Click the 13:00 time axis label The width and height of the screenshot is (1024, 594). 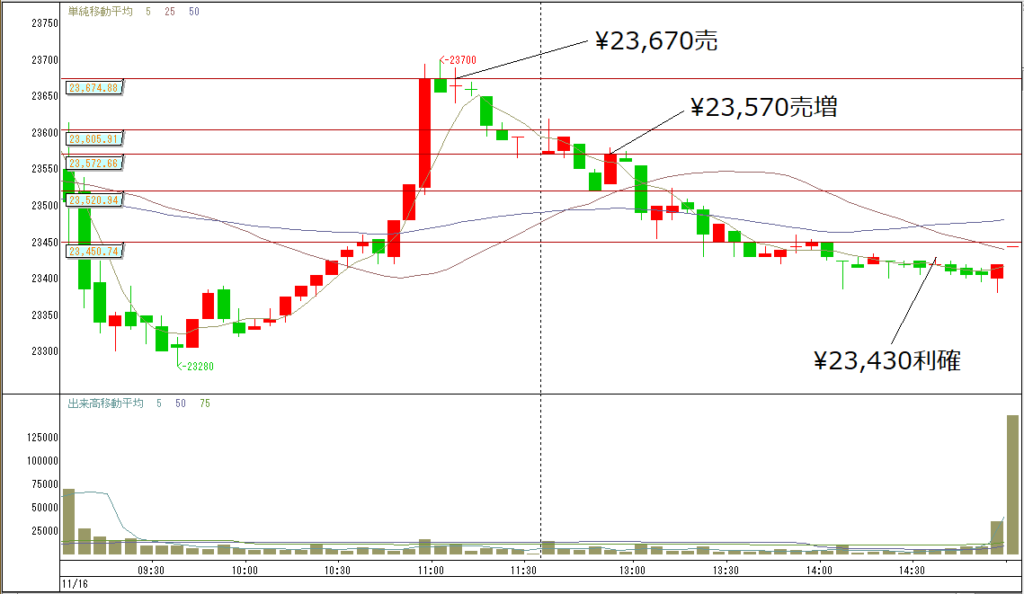[632, 571]
